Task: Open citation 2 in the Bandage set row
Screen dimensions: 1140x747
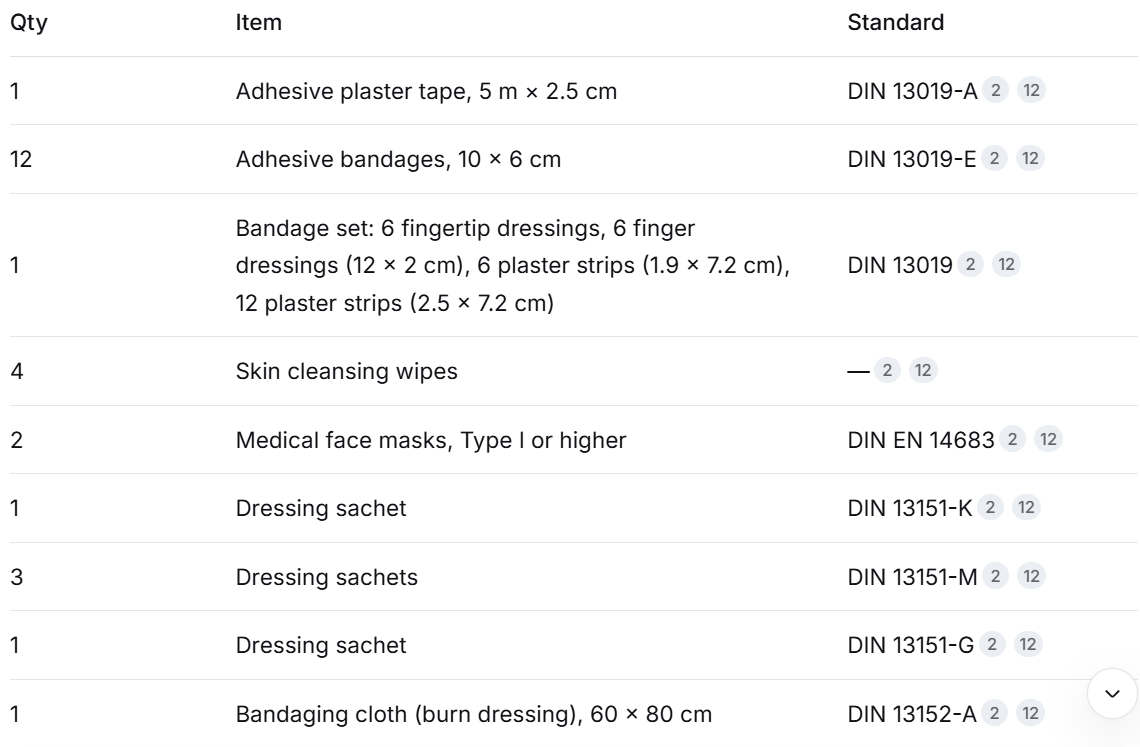Action: (970, 264)
